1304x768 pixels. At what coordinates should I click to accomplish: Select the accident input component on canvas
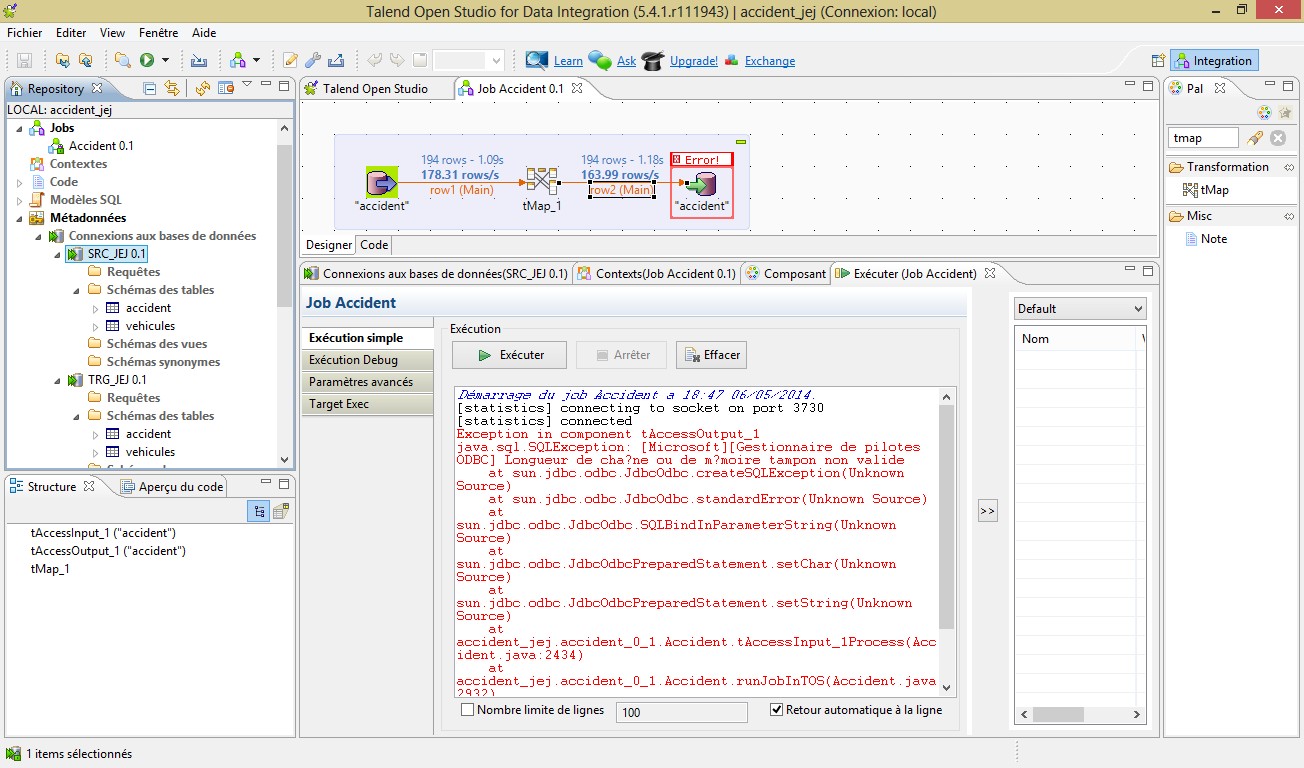(x=382, y=183)
